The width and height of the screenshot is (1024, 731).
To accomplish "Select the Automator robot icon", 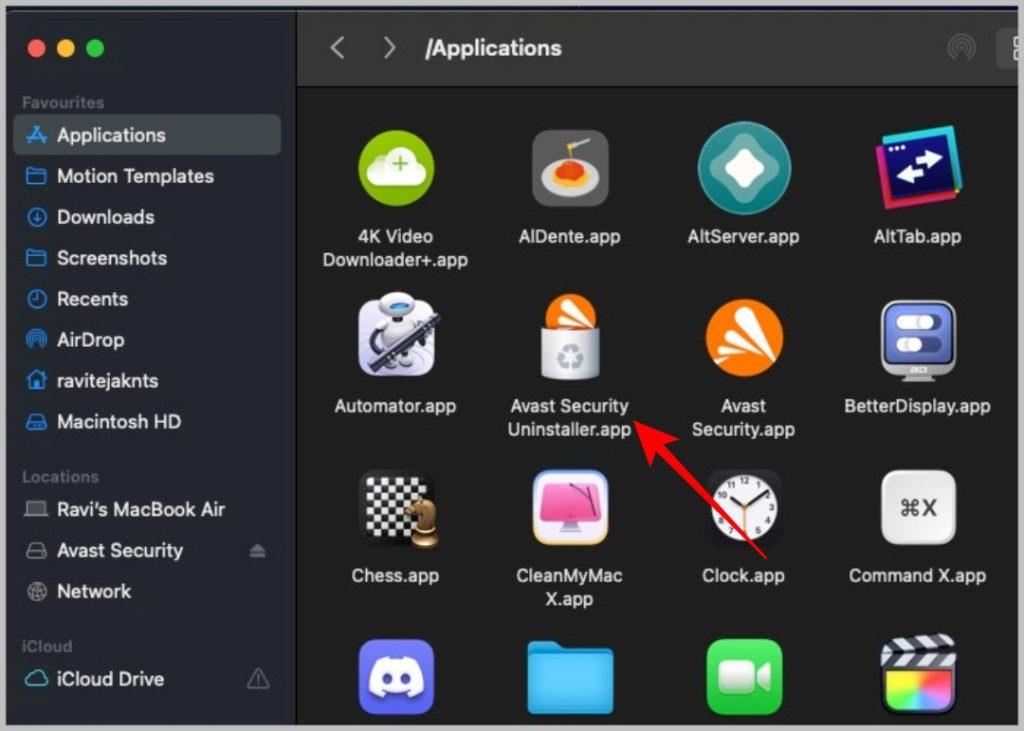I will click(x=398, y=335).
